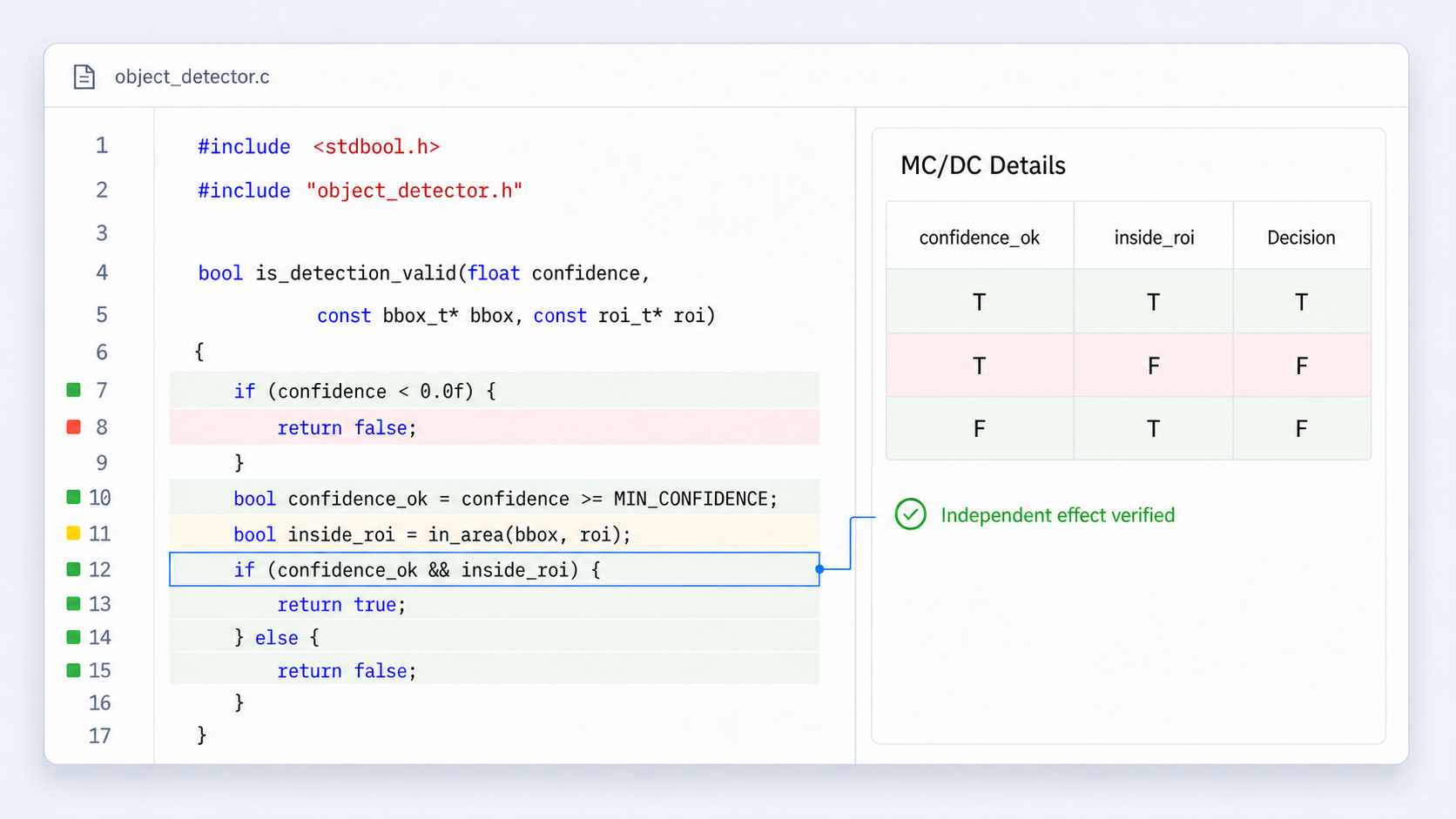The height and width of the screenshot is (819, 1456).
Task: Click MIN_CONFIDENCE constant in line 10
Action: point(691,499)
